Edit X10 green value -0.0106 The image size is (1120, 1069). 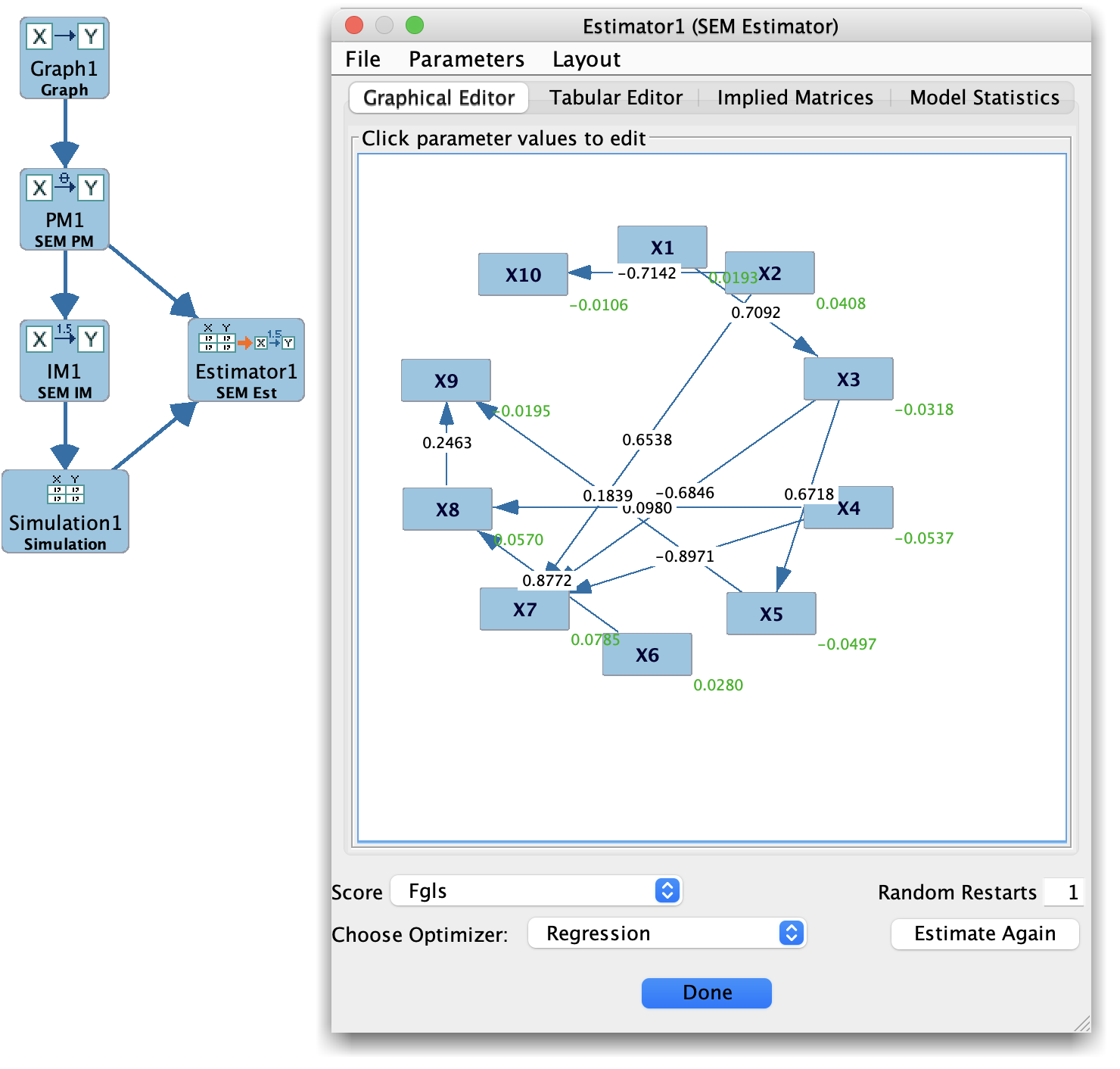[598, 305]
